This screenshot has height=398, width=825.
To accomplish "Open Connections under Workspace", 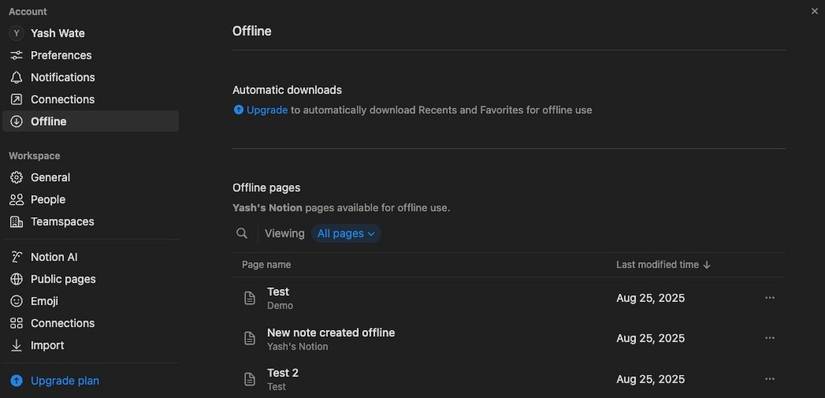I will pyautogui.click(x=90, y=323).
